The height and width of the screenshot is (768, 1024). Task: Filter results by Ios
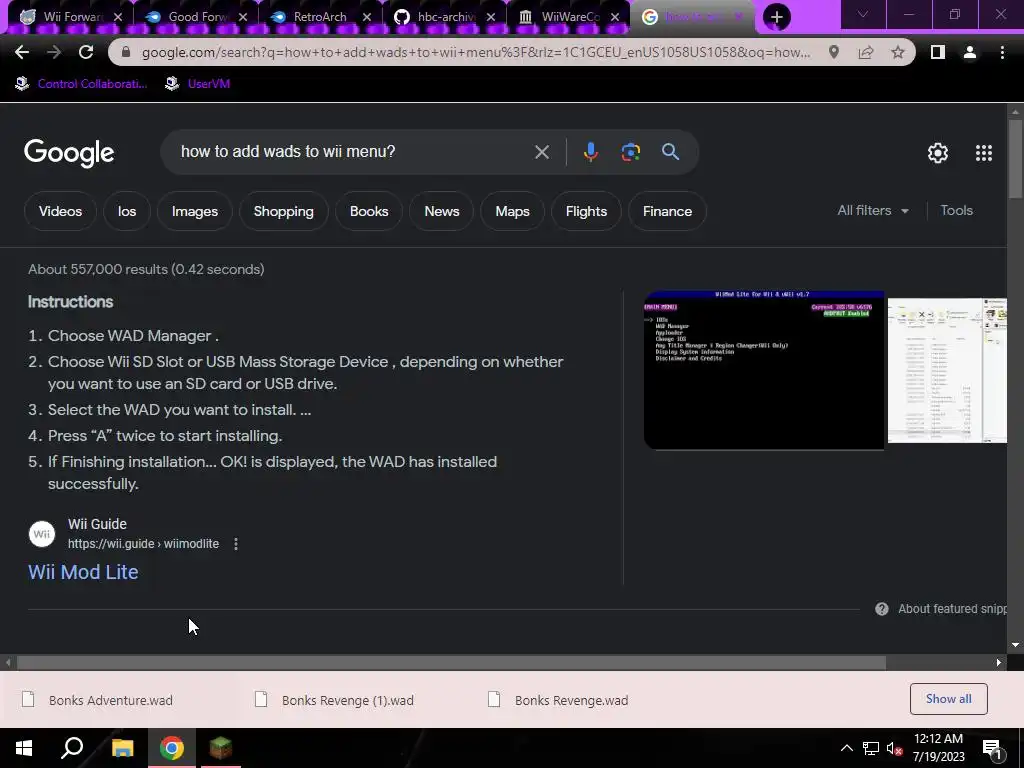click(x=127, y=211)
